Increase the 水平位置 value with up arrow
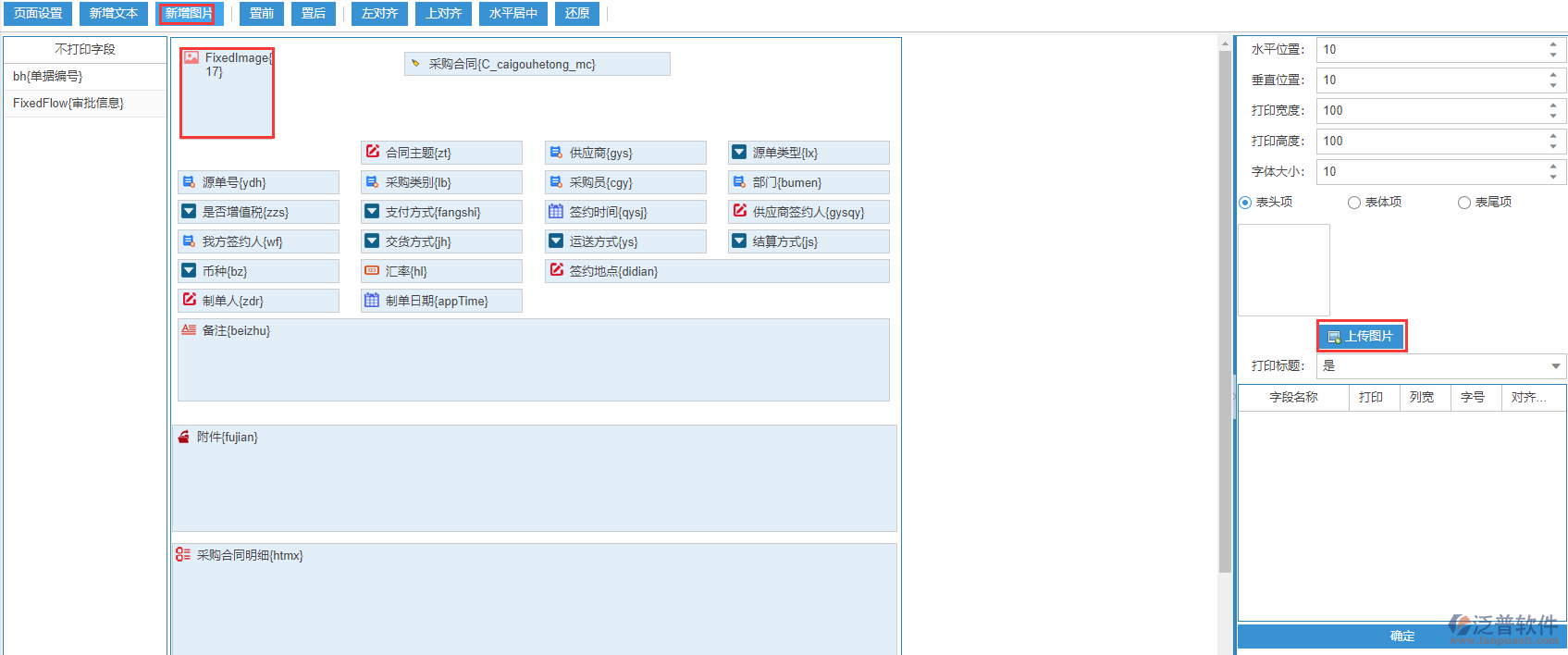The width and height of the screenshot is (1568, 655). [x=1553, y=44]
